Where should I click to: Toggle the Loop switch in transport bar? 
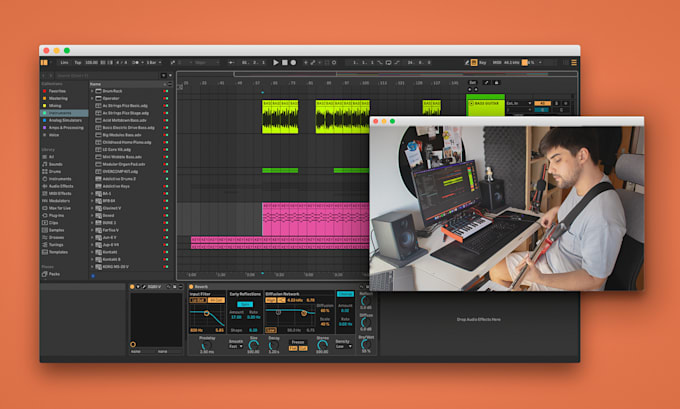[389, 62]
